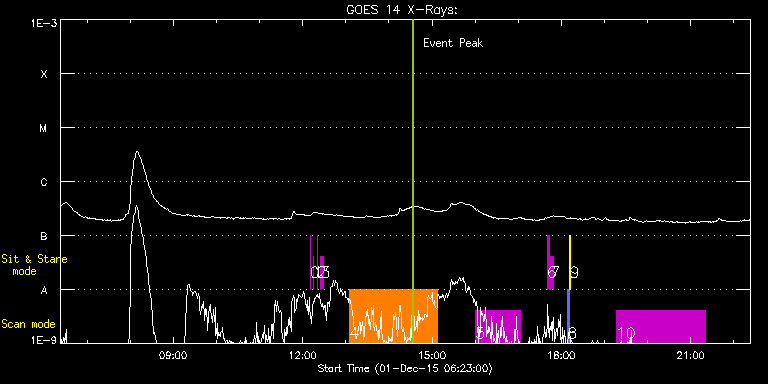The image size is (768, 384).
Task: Click the 15:00 time axis label
Action: pyautogui.click(x=432, y=355)
